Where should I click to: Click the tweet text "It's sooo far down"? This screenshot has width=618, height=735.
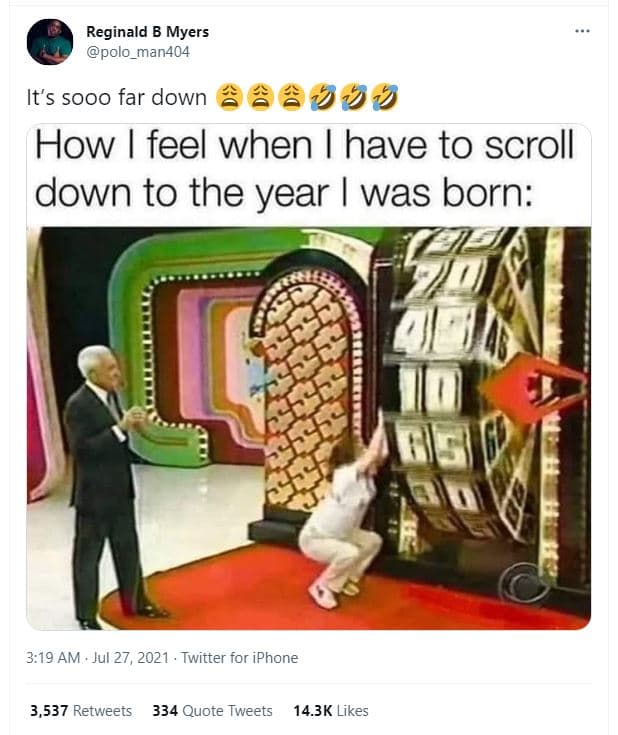(x=116, y=98)
